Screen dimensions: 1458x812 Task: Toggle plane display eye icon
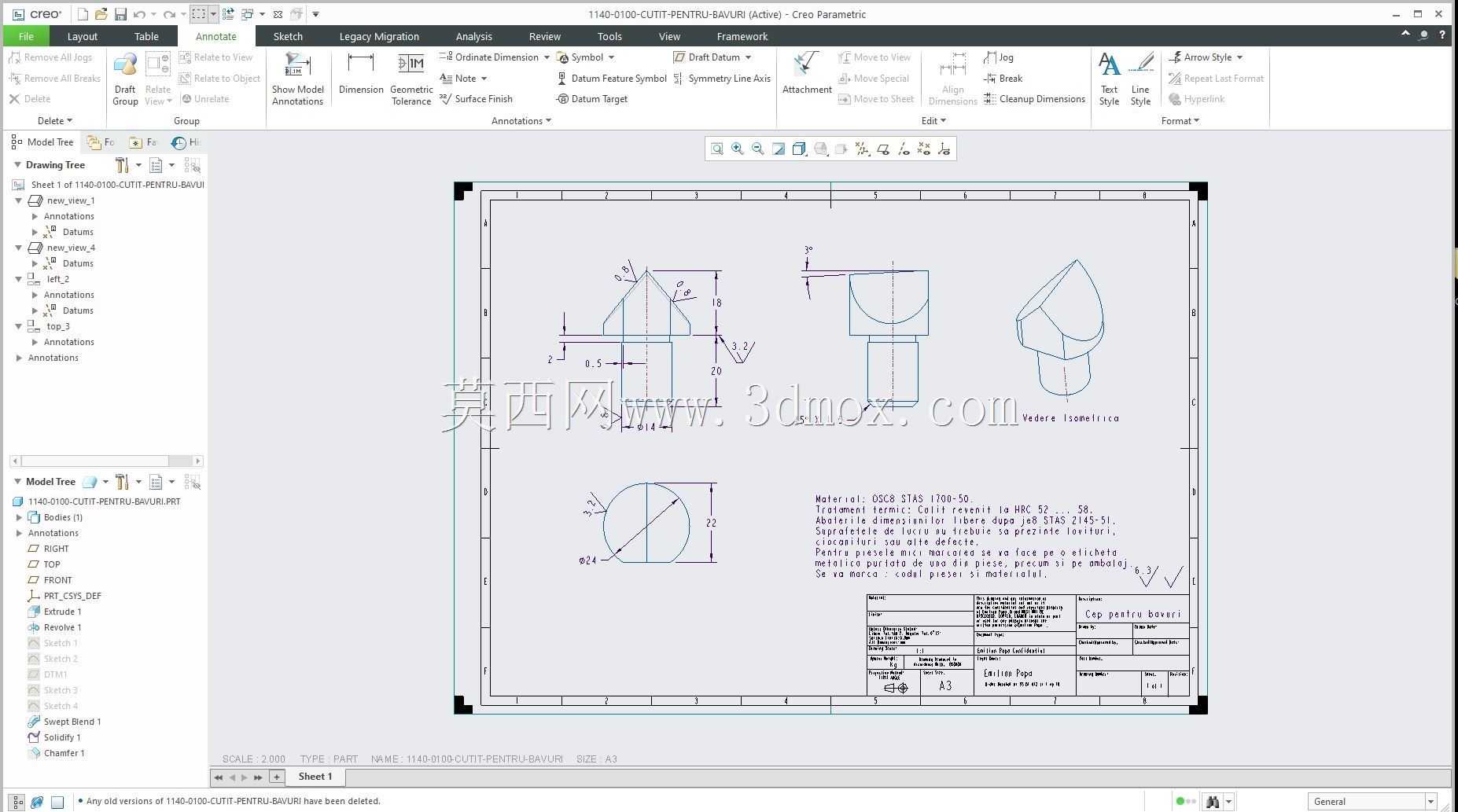pos(883,149)
